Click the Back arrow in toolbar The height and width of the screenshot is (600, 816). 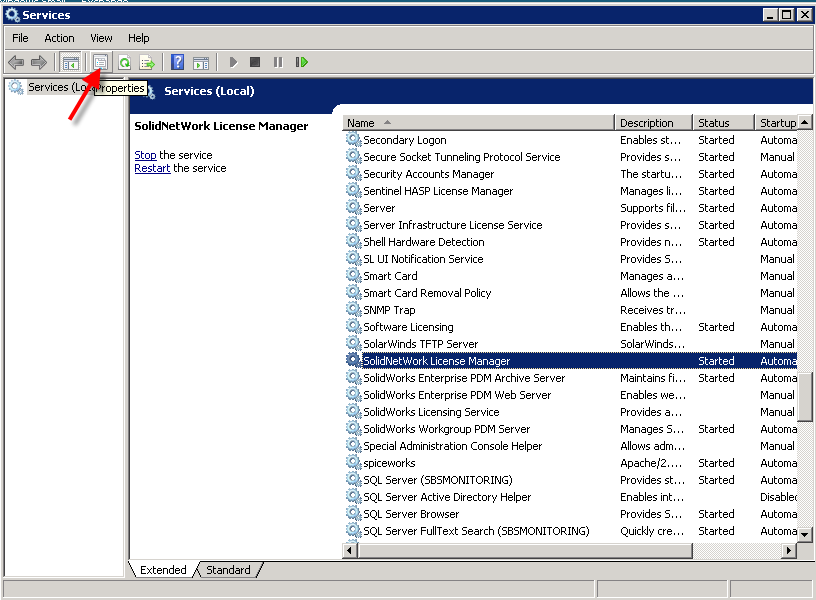click(x=16, y=62)
